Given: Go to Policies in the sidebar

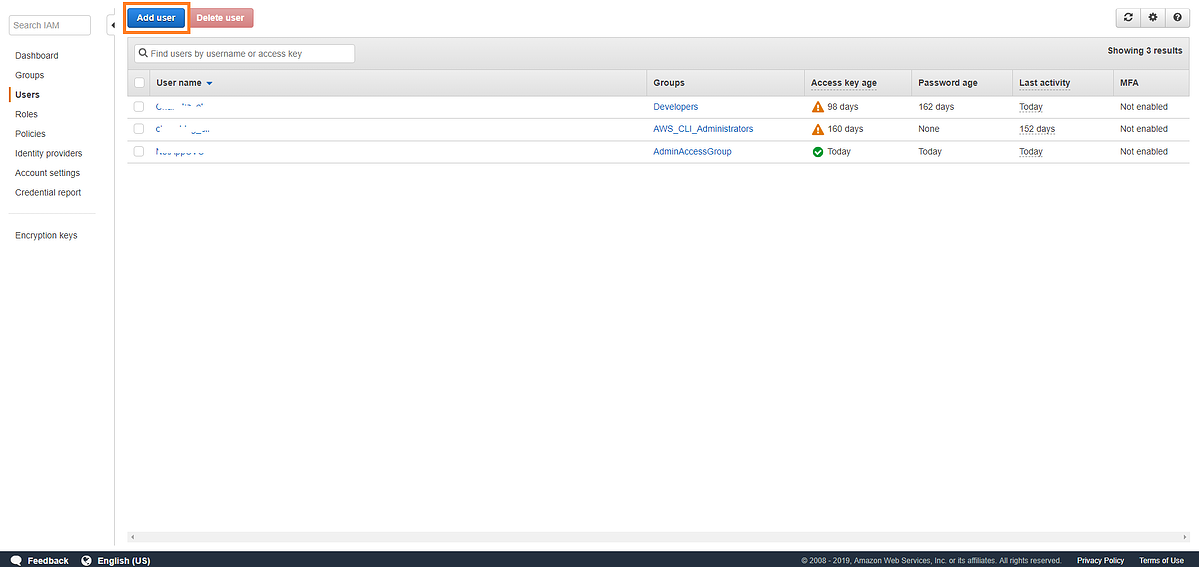Looking at the screenshot, I should (30, 134).
